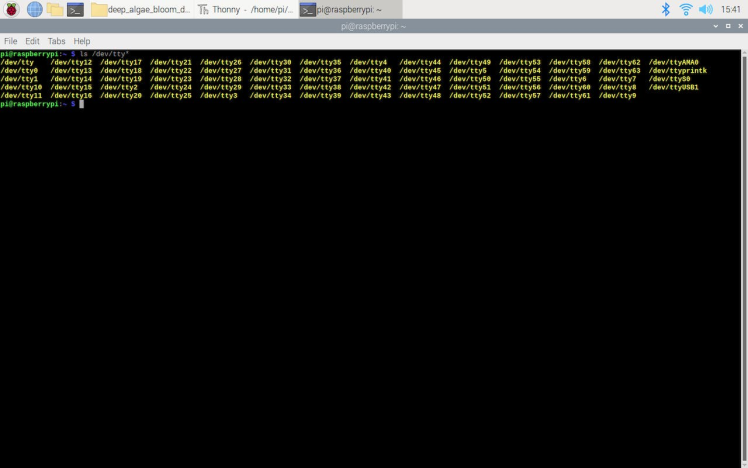Click the /dev/tty44 entry
Screen dimensions: 748x468
[420, 62]
